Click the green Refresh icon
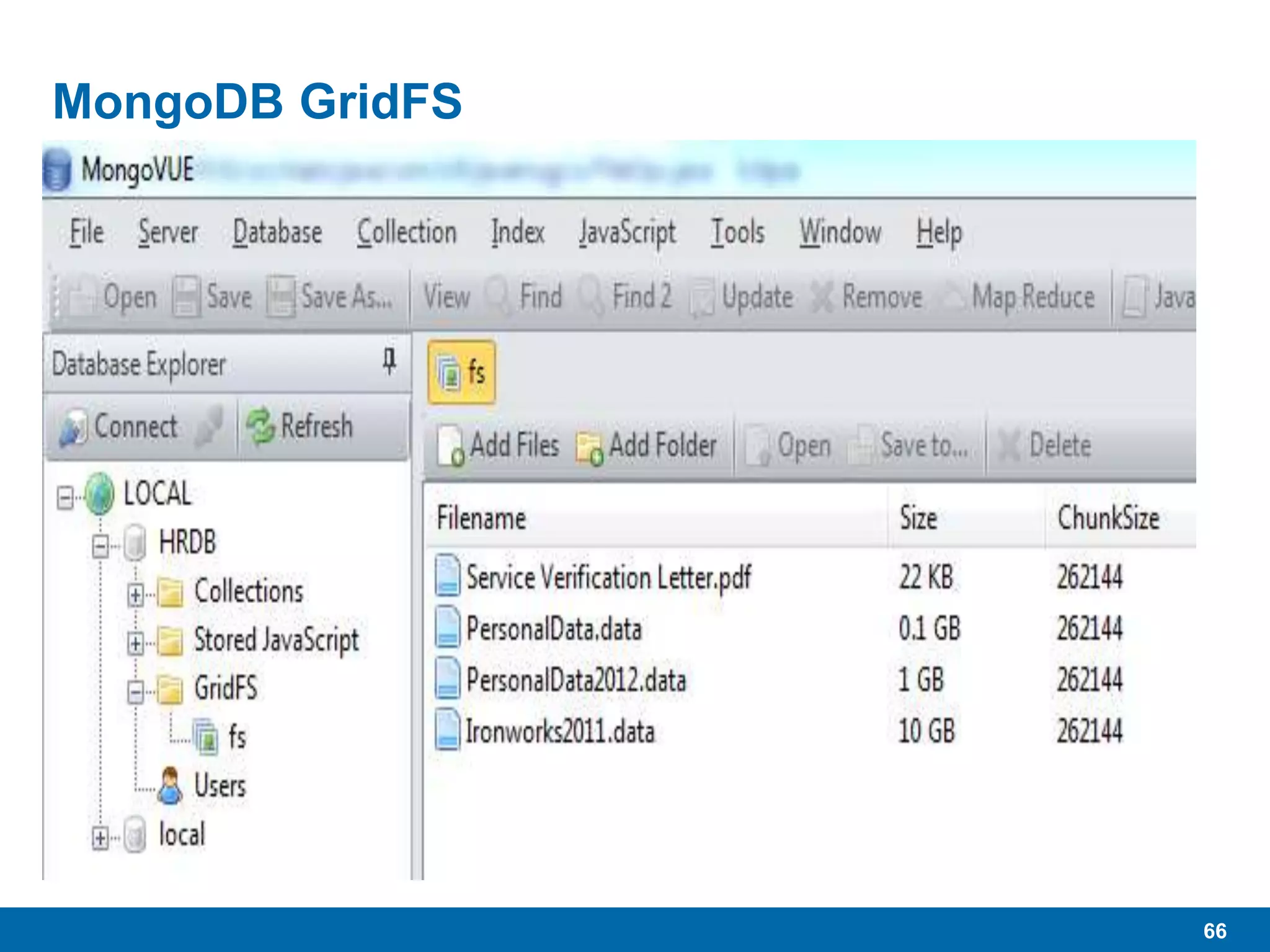Screen dimensions: 1270x952 (x=260, y=426)
